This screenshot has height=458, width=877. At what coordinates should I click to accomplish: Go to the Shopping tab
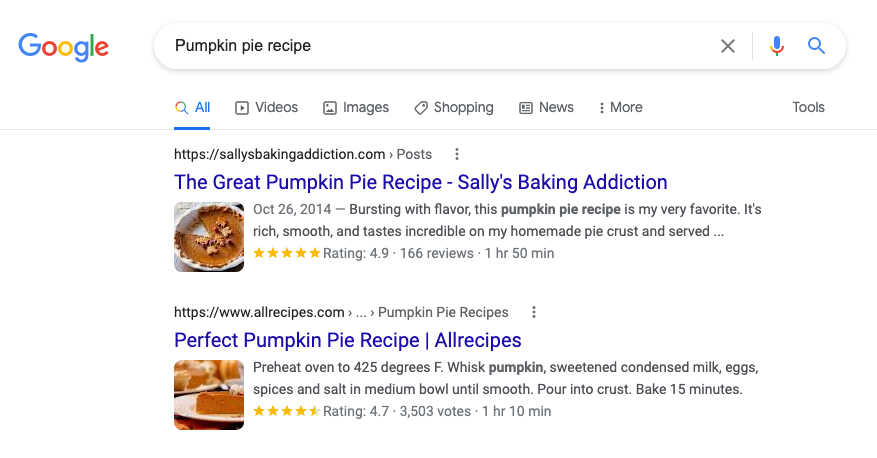click(x=453, y=107)
